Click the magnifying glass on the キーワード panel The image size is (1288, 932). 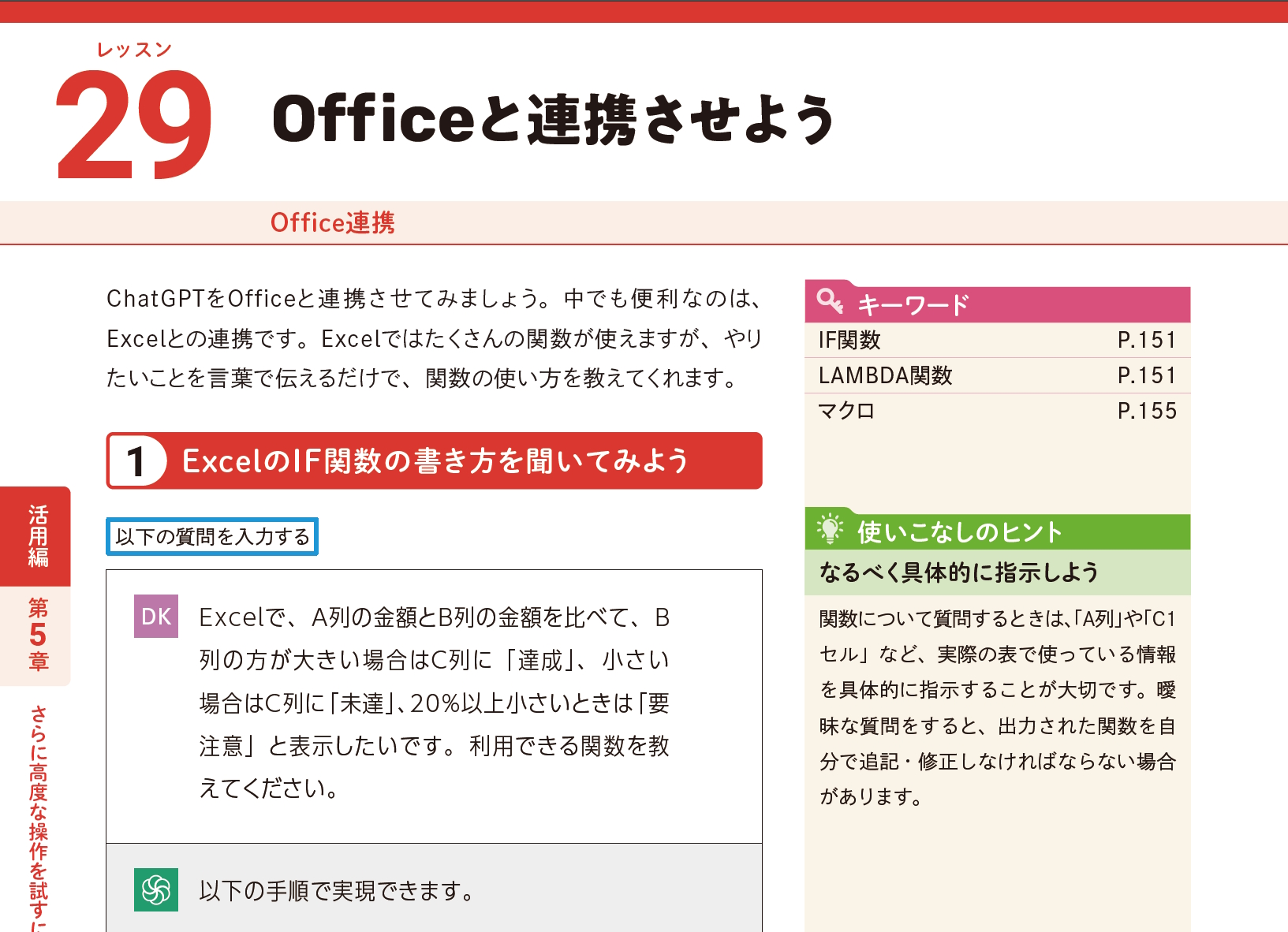(831, 301)
